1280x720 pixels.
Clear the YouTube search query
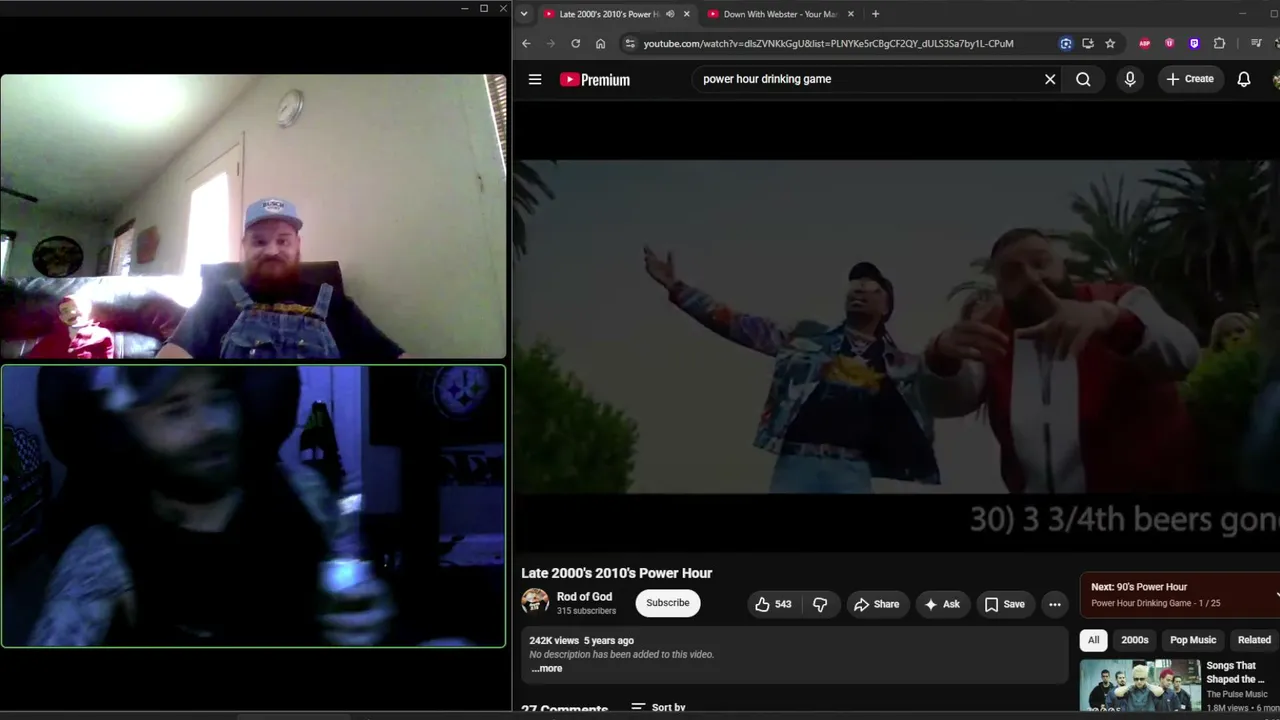pyautogui.click(x=1050, y=79)
